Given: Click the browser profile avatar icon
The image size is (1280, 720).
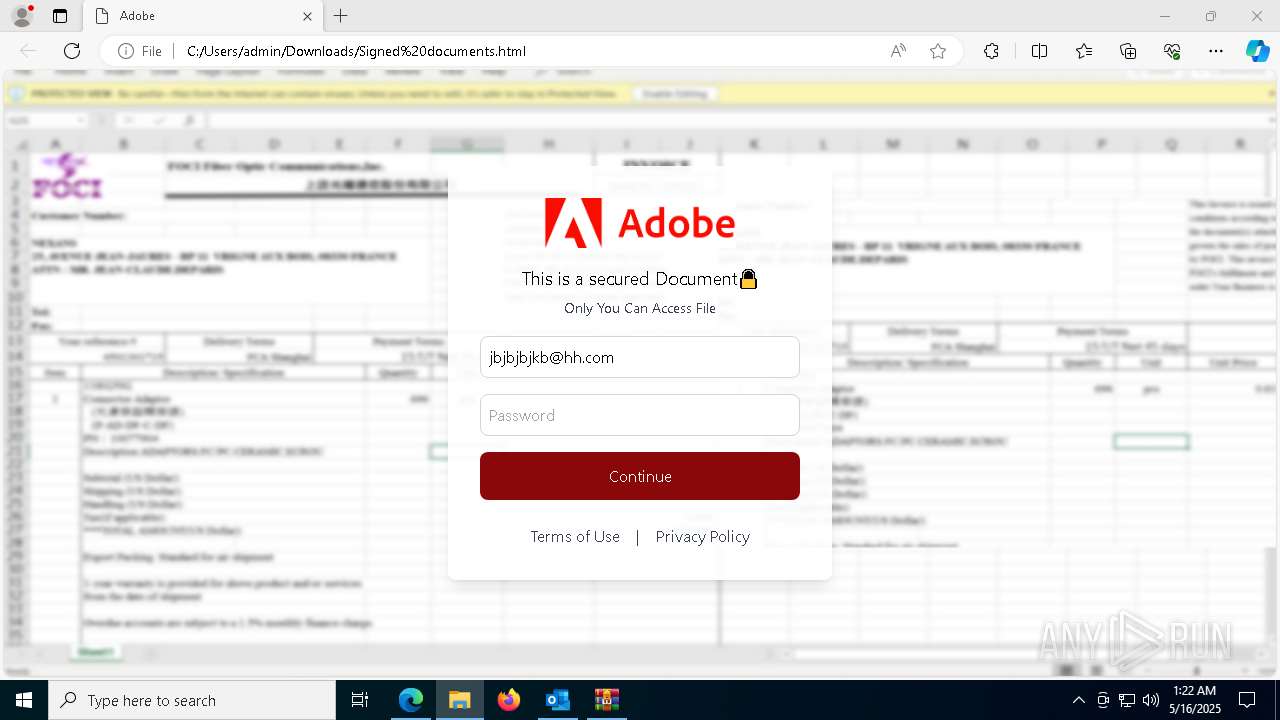Looking at the screenshot, I should [22, 16].
